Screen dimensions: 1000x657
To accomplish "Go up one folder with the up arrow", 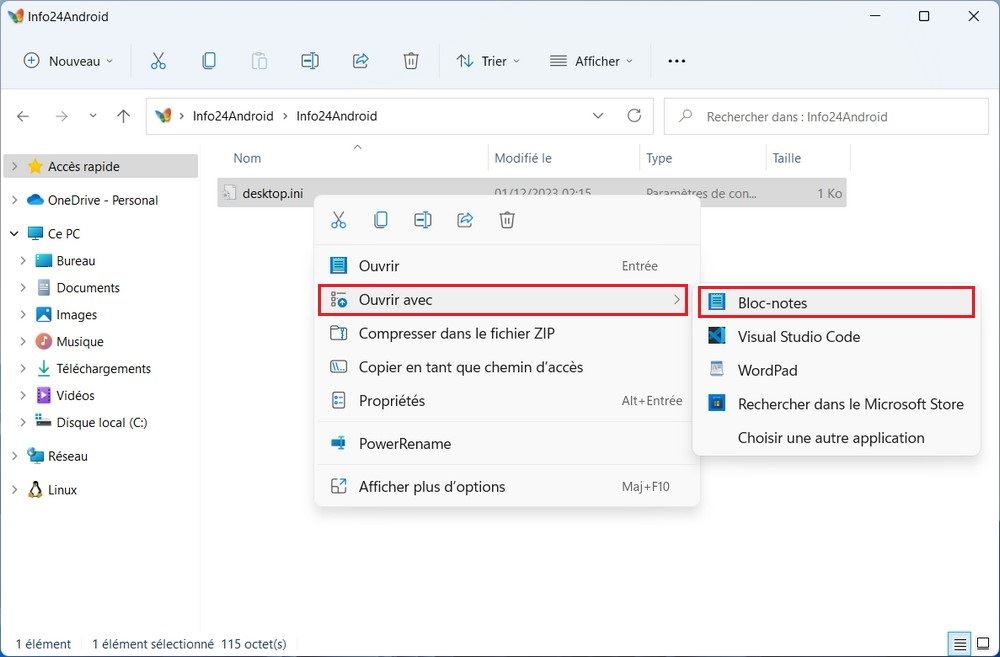I will point(123,116).
